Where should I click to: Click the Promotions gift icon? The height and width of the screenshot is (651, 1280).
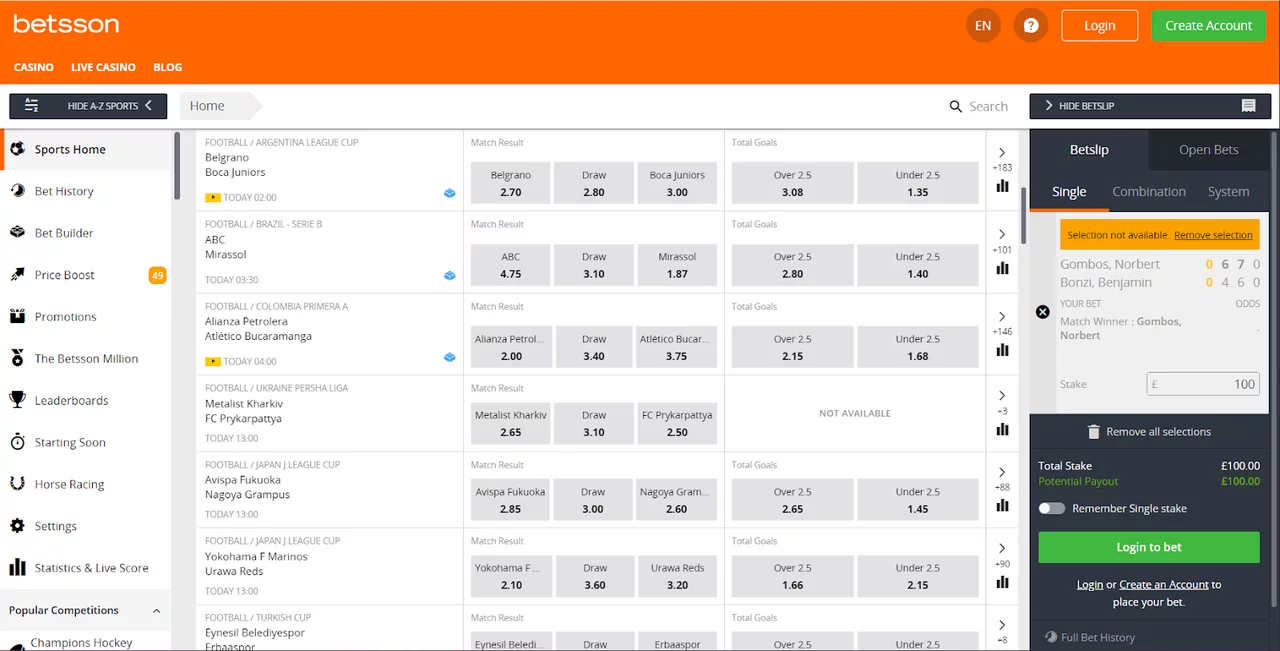(17, 317)
